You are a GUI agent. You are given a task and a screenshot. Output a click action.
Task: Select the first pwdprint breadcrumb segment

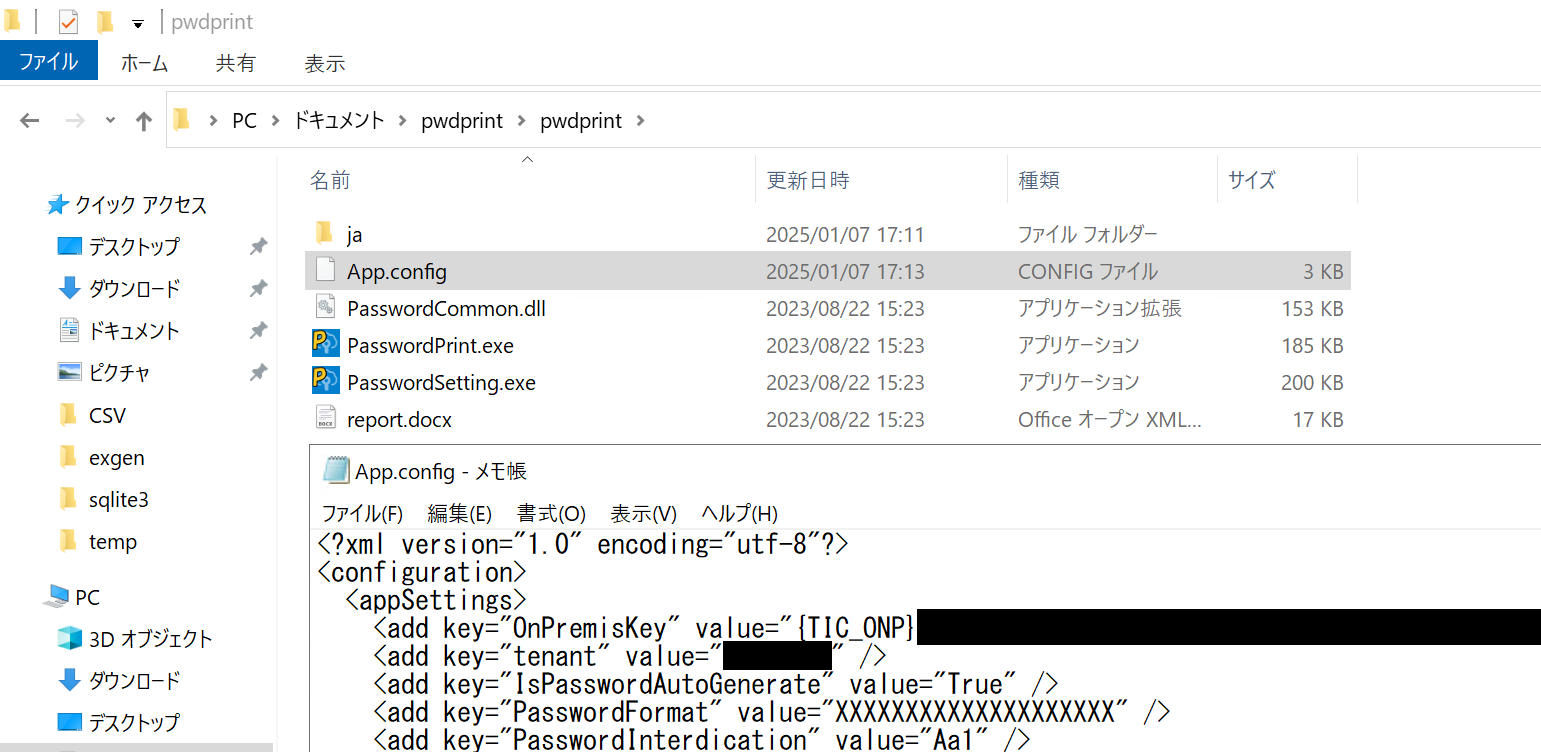click(x=462, y=121)
